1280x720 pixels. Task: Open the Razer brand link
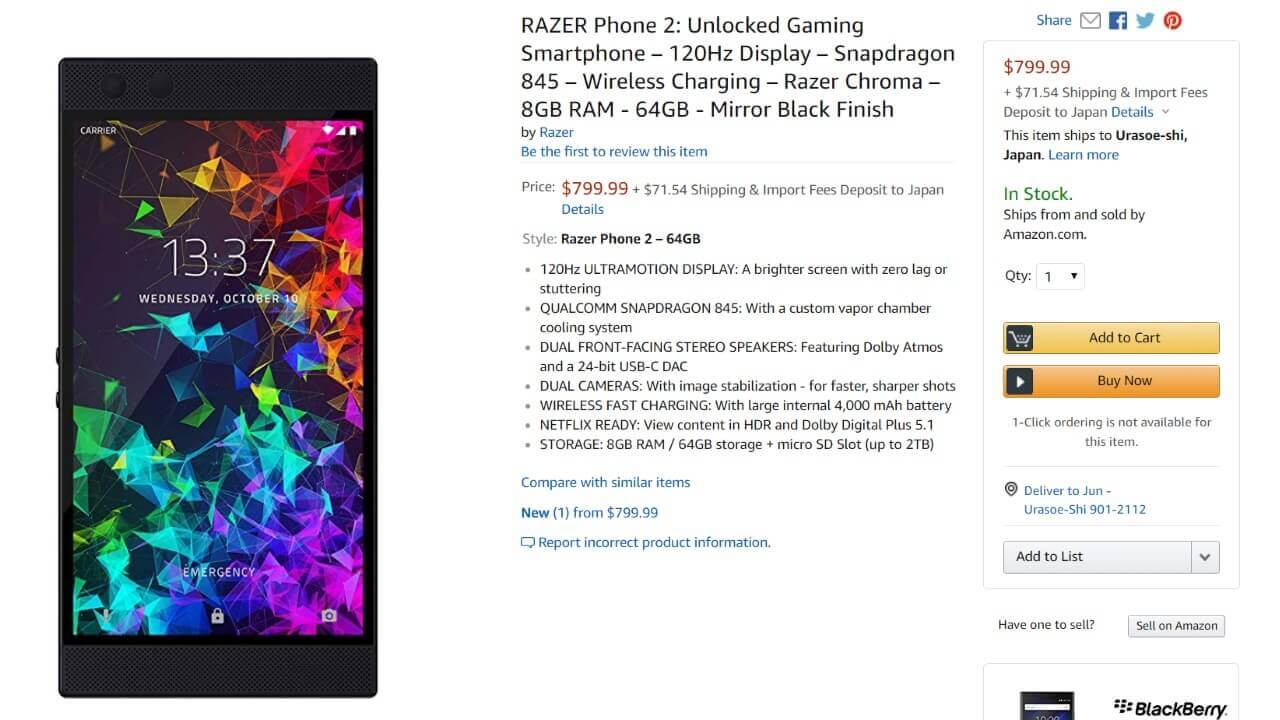click(556, 132)
